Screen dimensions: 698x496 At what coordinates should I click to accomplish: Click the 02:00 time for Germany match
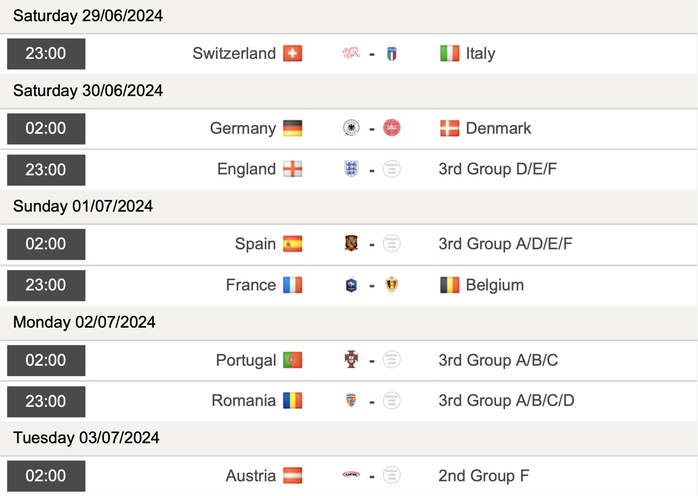(x=46, y=128)
